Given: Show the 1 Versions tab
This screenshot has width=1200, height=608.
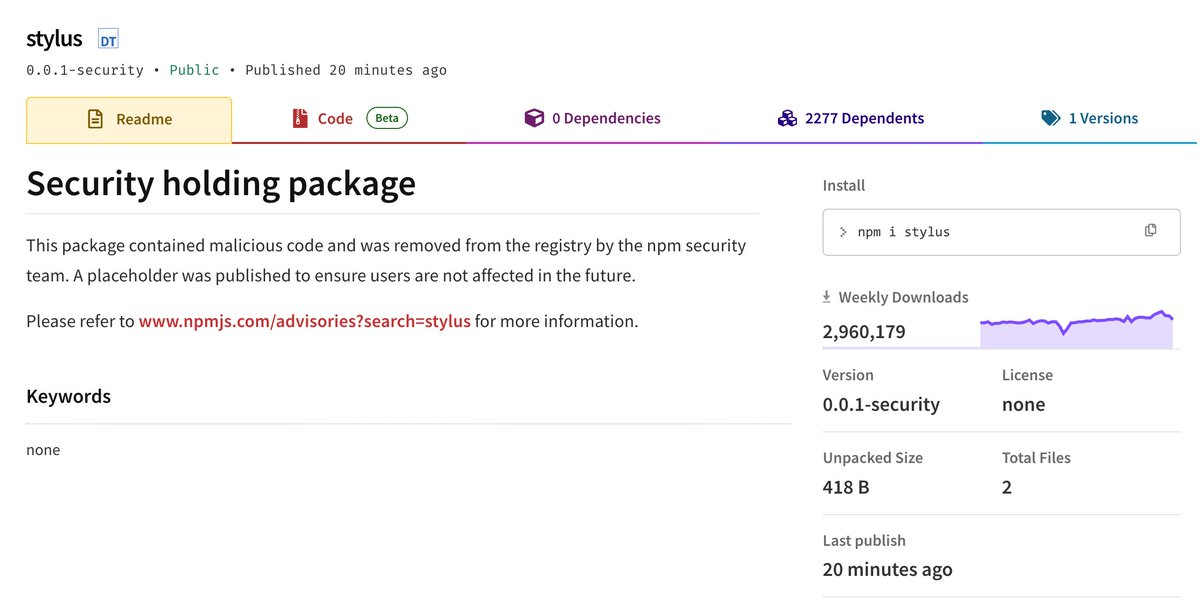Looking at the screenshot, I should tap(1089, 118).
